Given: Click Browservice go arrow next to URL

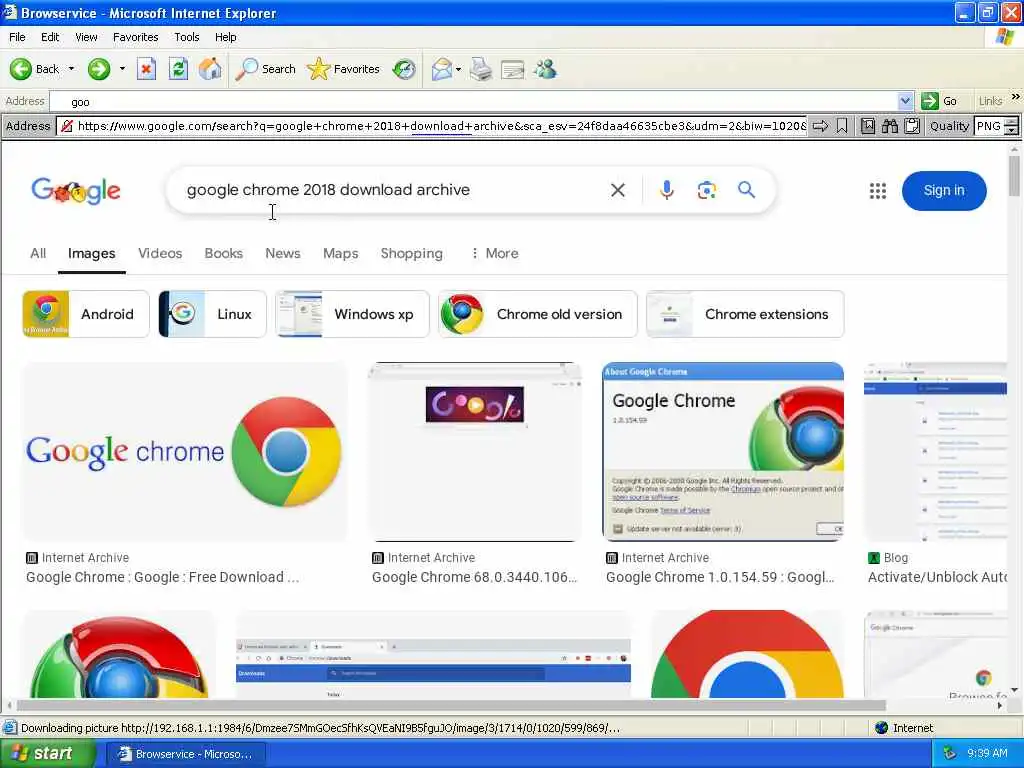Looking at the screenshot, I should click(820, 126).
